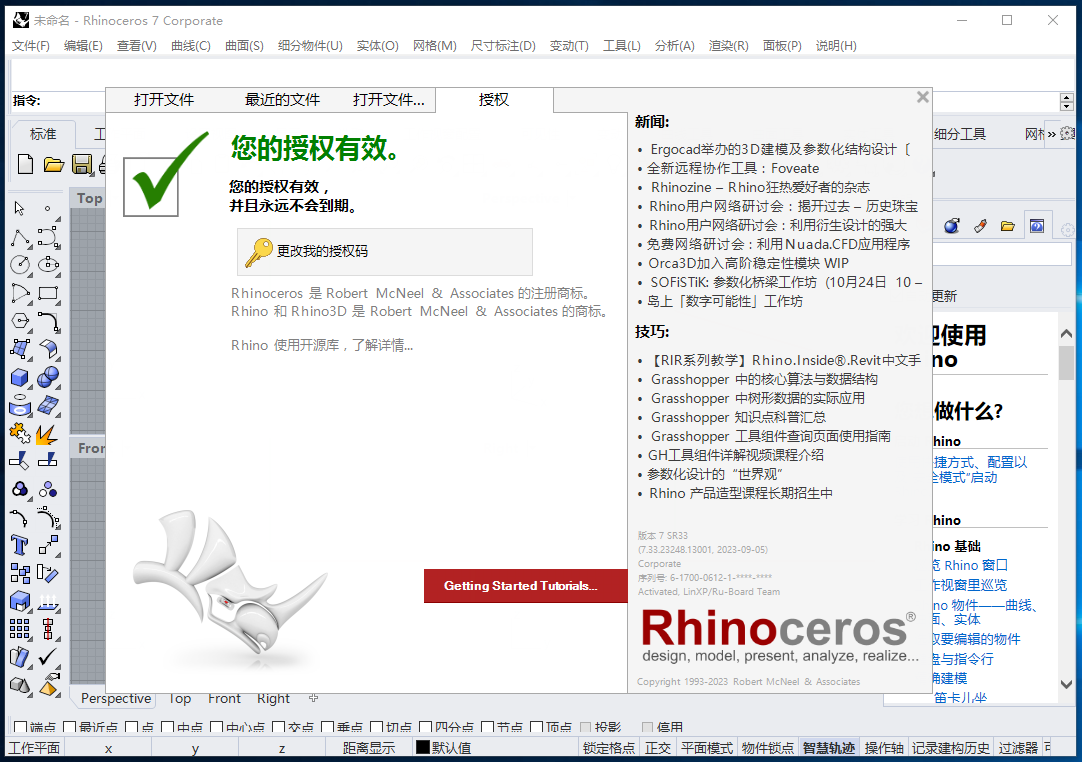Viewport: 1082px width, 762px height.
Task: Select the control point curve tool
Action: pos(48,237)
